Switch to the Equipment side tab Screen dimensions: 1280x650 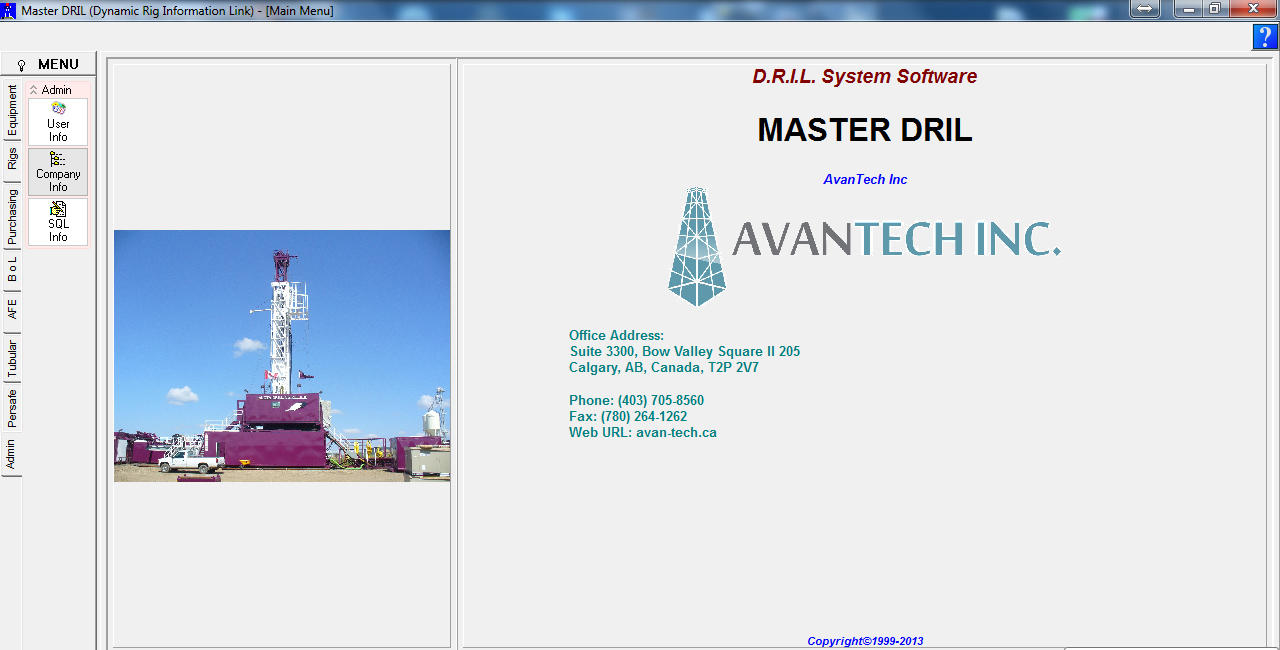(12, 110)
